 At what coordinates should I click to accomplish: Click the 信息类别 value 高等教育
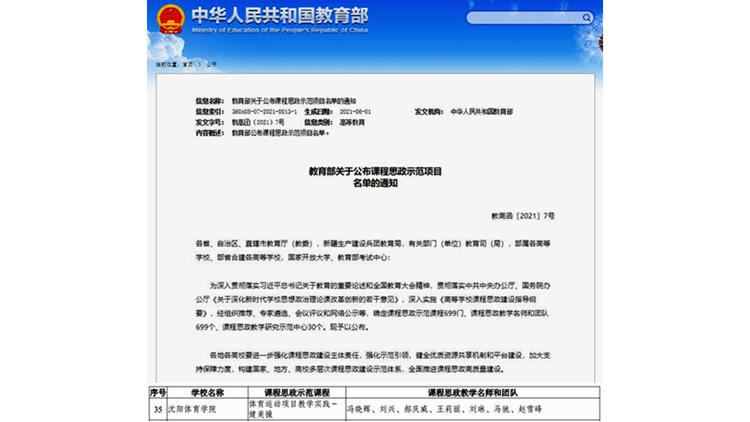point(352,122)
